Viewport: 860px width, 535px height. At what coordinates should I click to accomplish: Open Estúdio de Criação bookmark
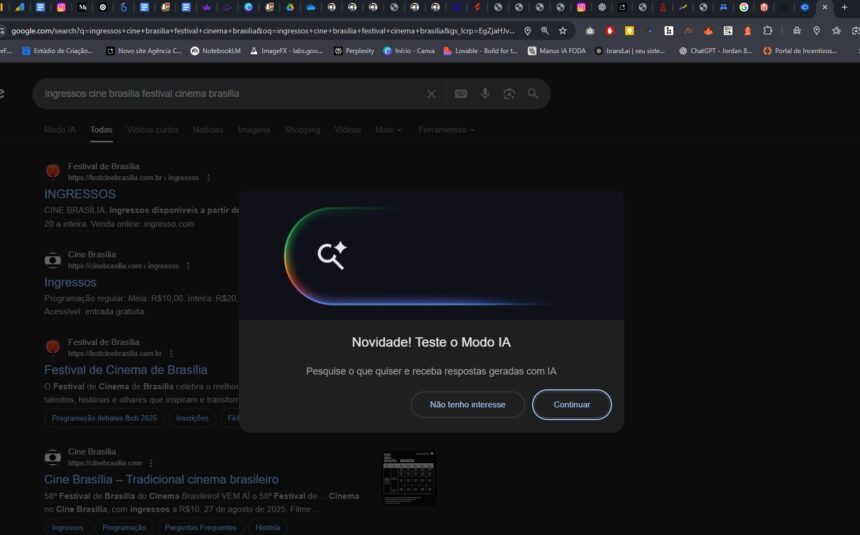point(57,51)
